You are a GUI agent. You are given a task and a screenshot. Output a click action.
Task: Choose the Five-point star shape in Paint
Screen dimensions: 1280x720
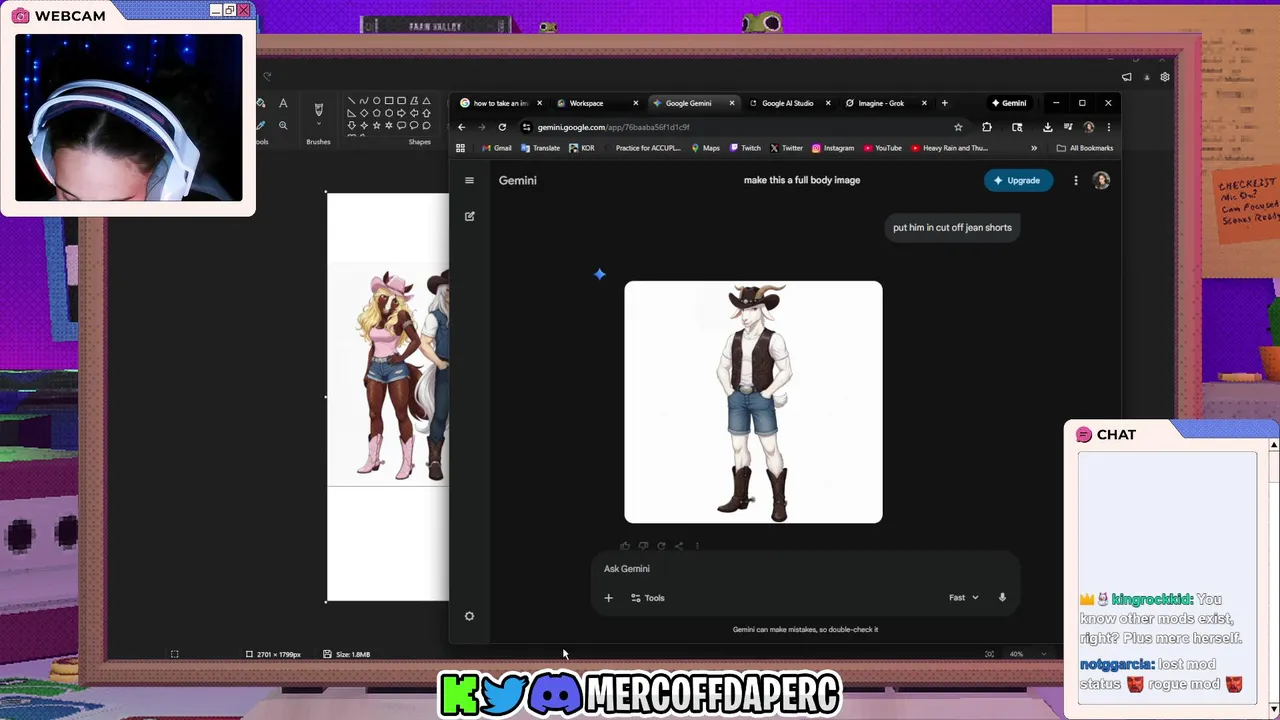[x=377, y=126]
